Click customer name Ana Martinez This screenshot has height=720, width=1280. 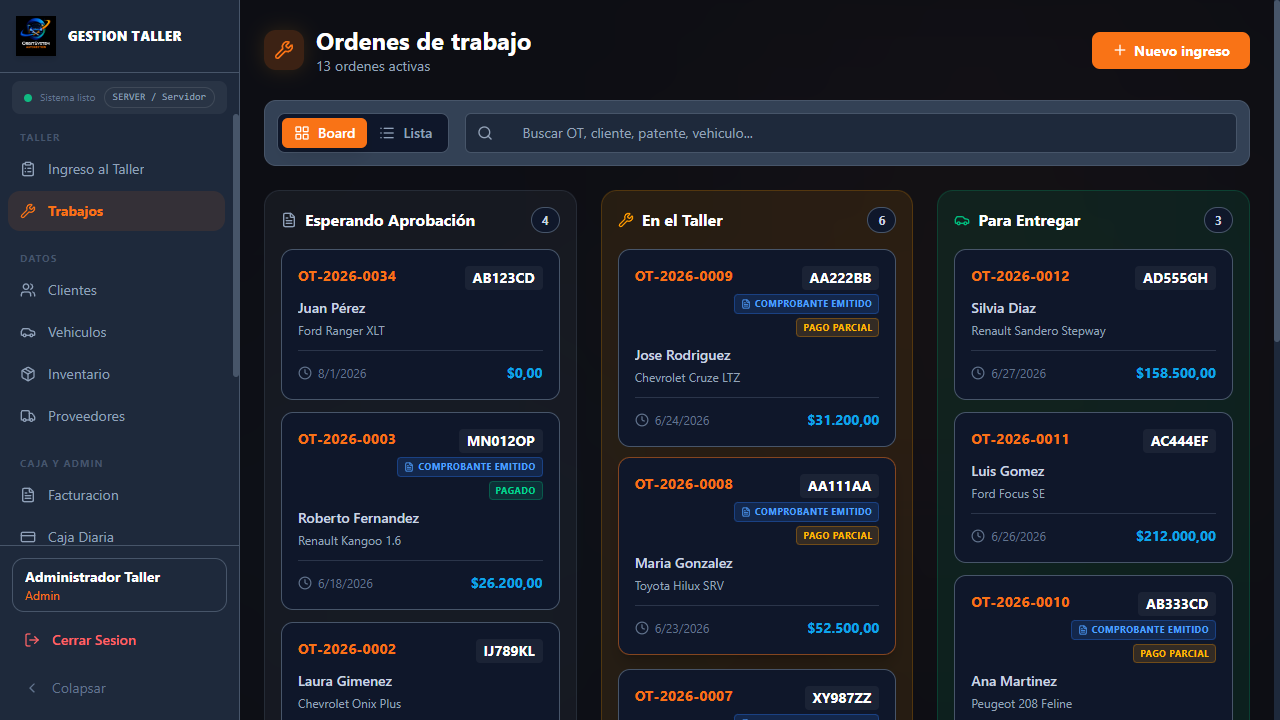[x=1014, y=681]
